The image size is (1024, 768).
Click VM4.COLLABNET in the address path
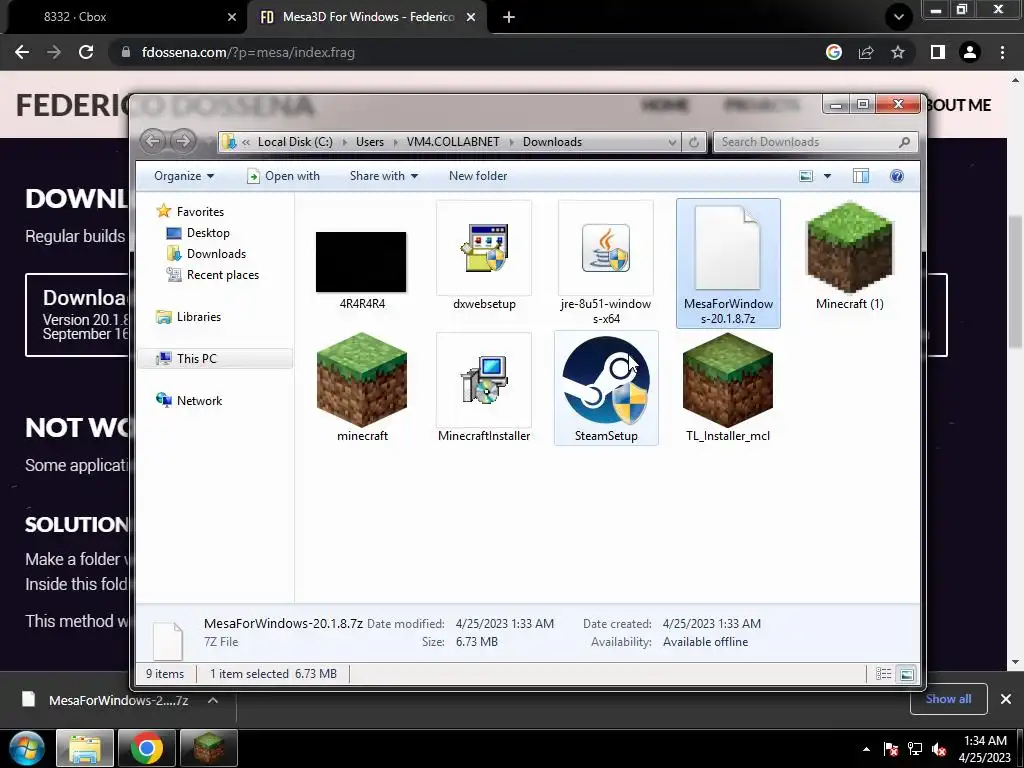pos(453,142)
